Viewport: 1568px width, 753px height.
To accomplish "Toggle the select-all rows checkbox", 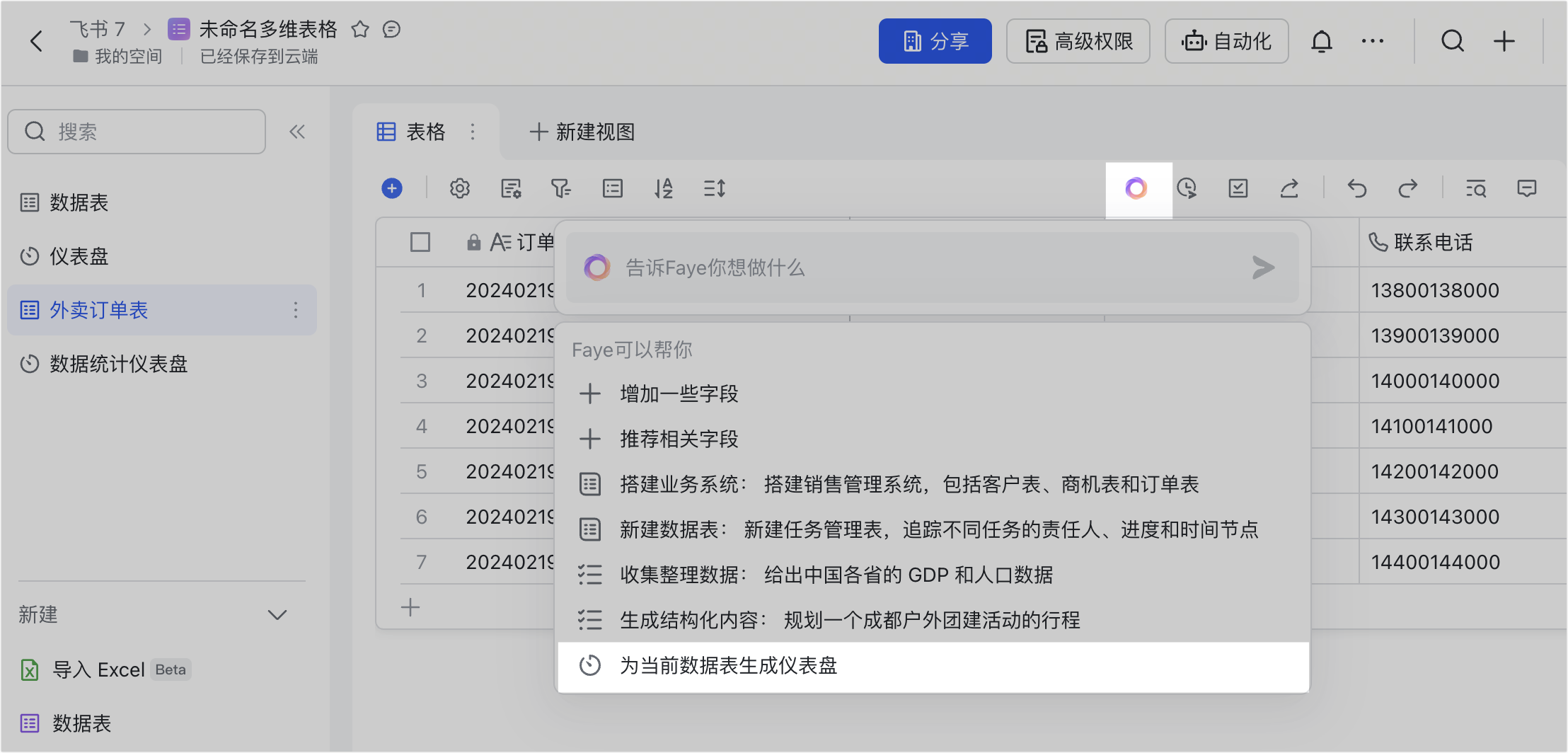I will (x=420, y=242).
